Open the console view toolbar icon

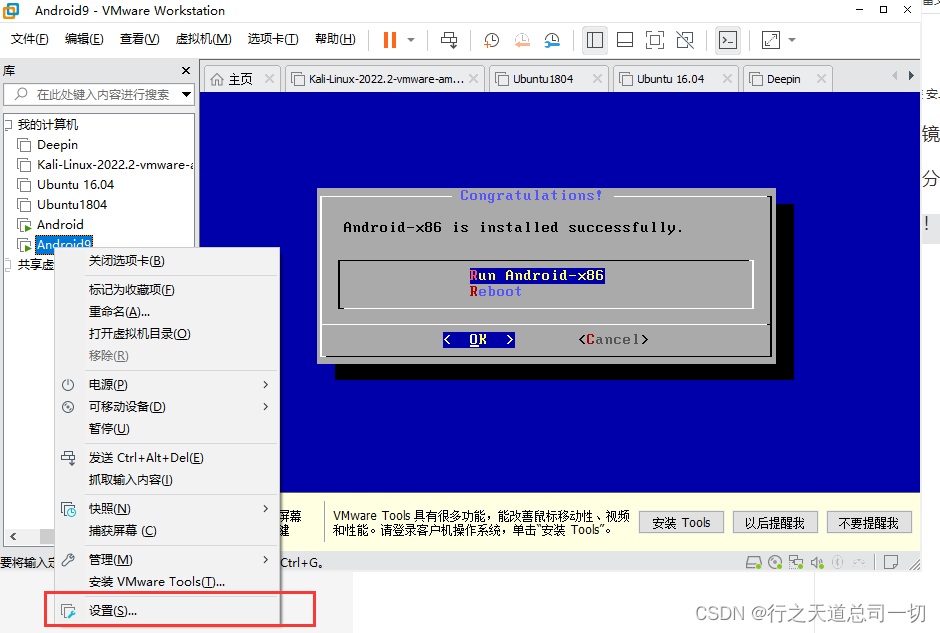pos(728,40)
